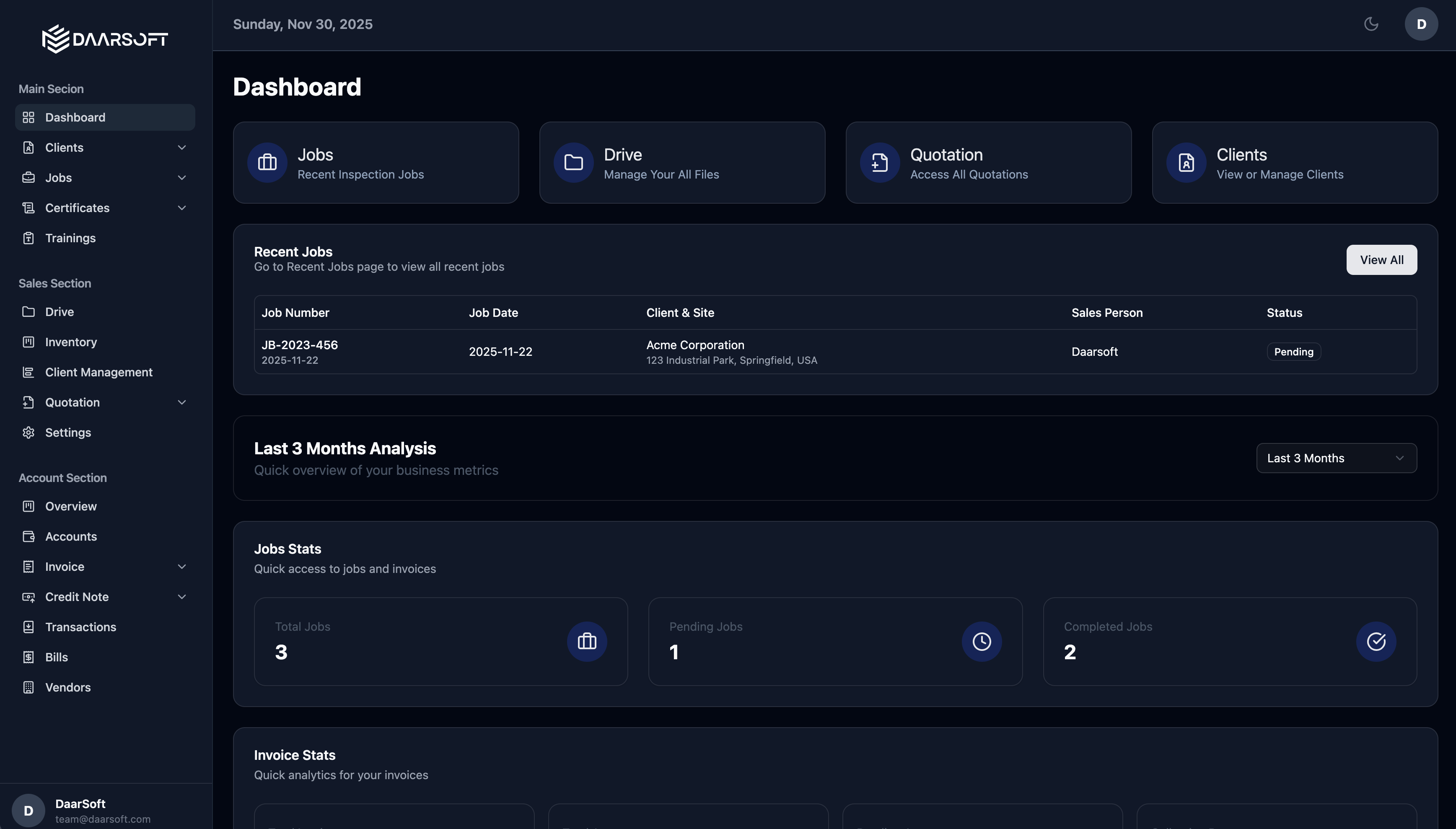
Task: Open Accounts from the Account Section menu
Action: point(71,536)
